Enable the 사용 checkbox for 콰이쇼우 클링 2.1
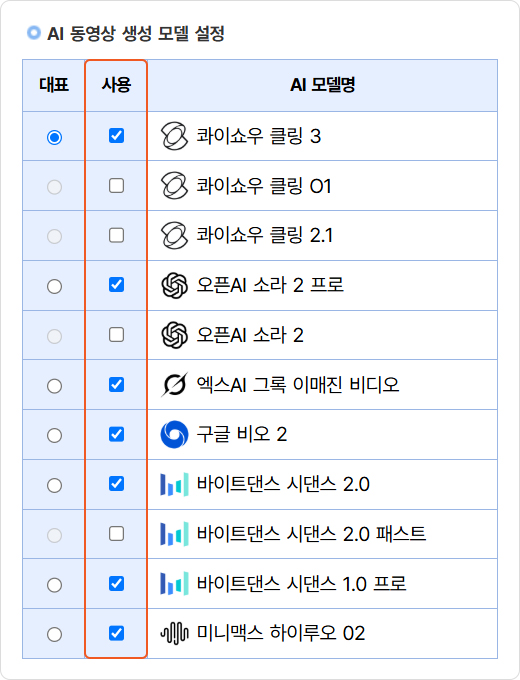Image resolution: width=520 pixels, height=680 pixels. 116,235
